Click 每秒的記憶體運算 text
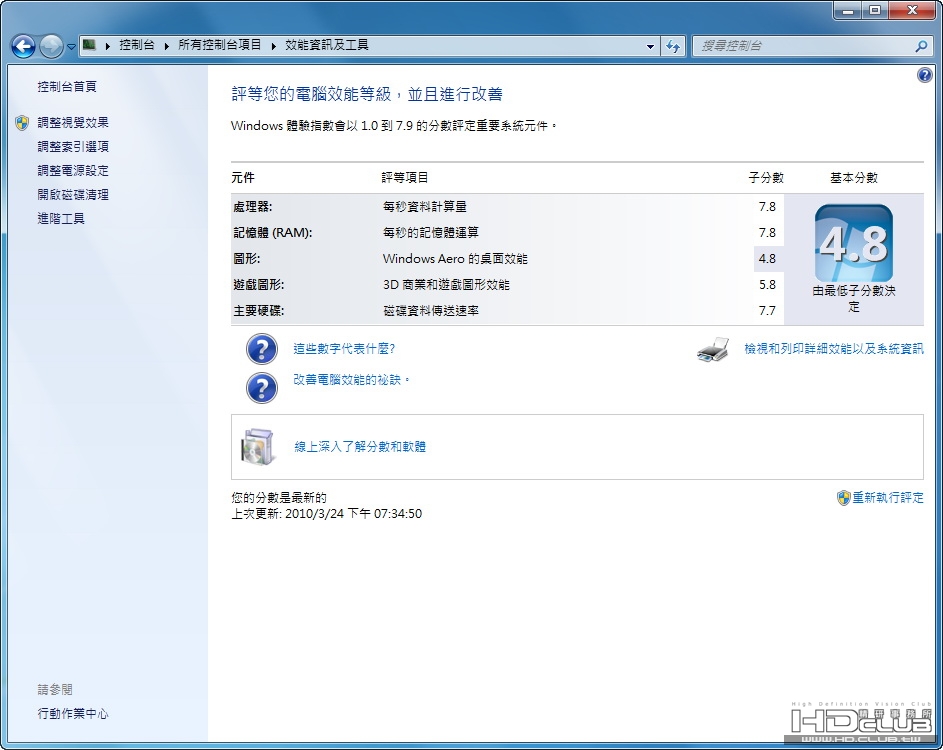 (431, 233)
